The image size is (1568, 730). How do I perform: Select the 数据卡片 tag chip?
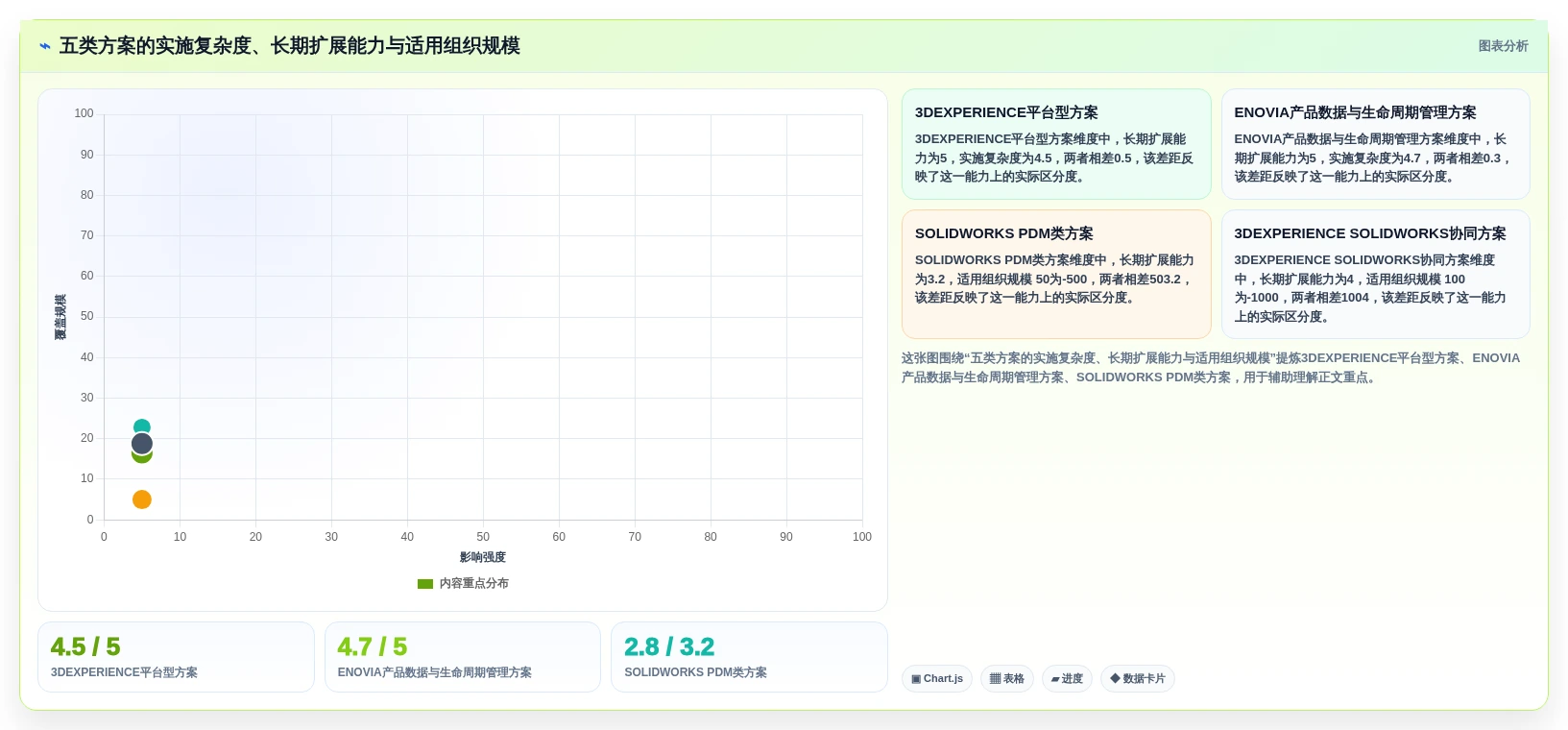(x=1138, y=678)
